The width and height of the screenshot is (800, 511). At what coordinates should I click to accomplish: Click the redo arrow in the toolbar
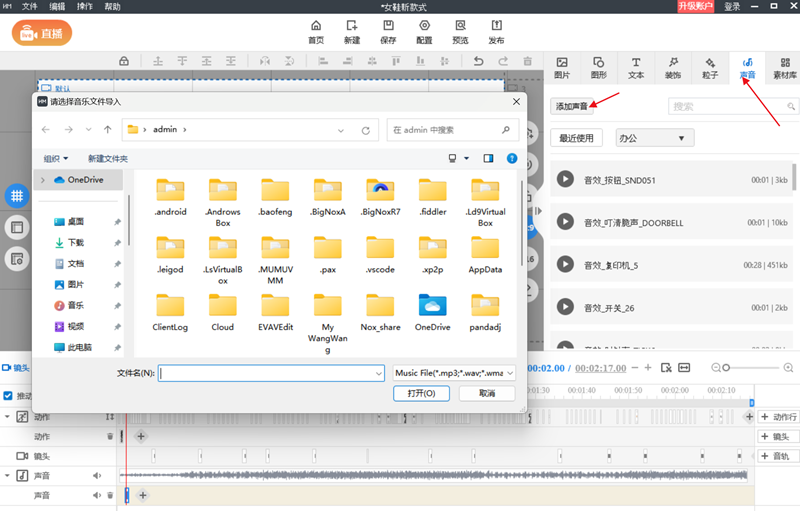tap(503, 61)
